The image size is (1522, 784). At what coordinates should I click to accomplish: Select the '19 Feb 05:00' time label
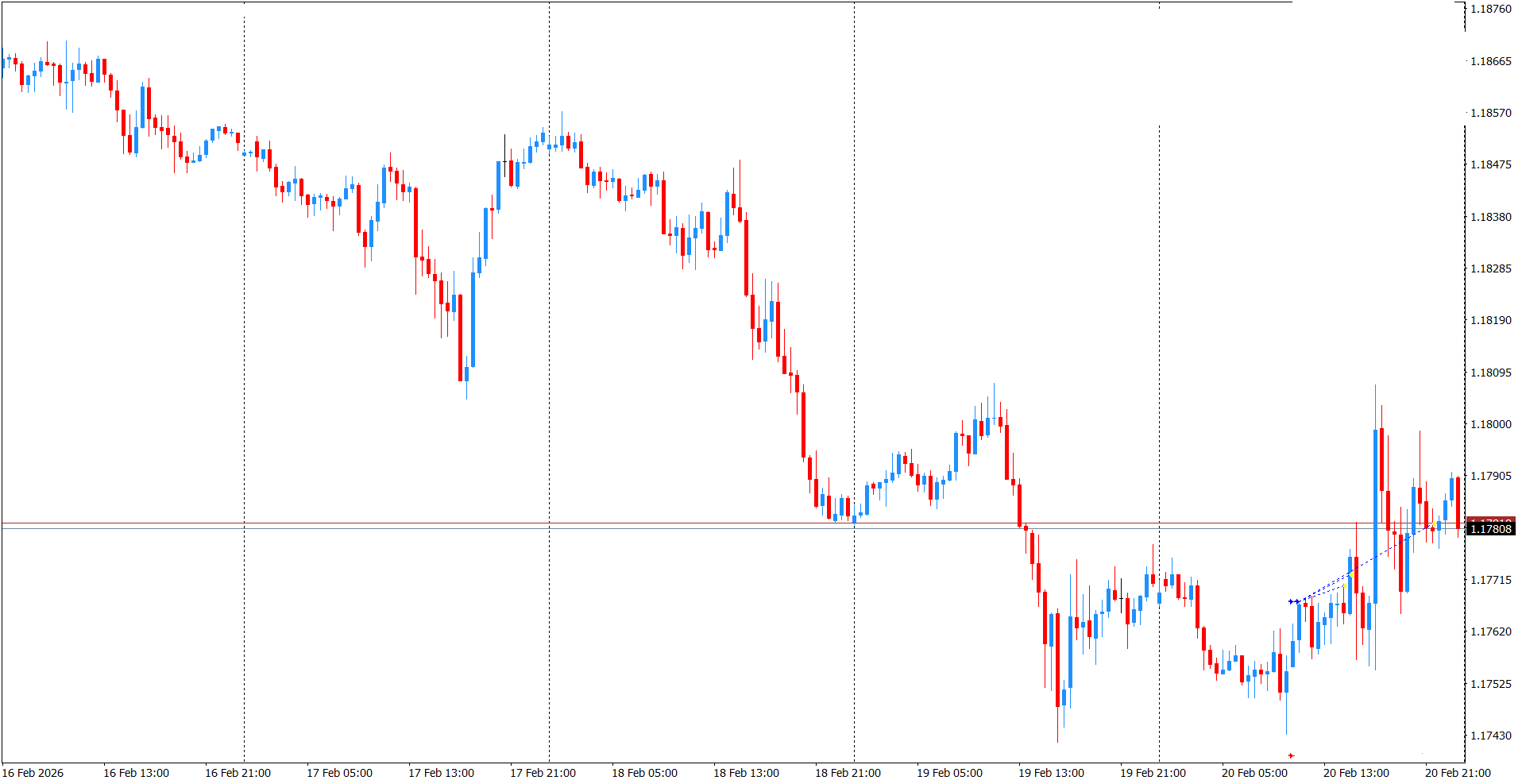(x=949, y=773)
